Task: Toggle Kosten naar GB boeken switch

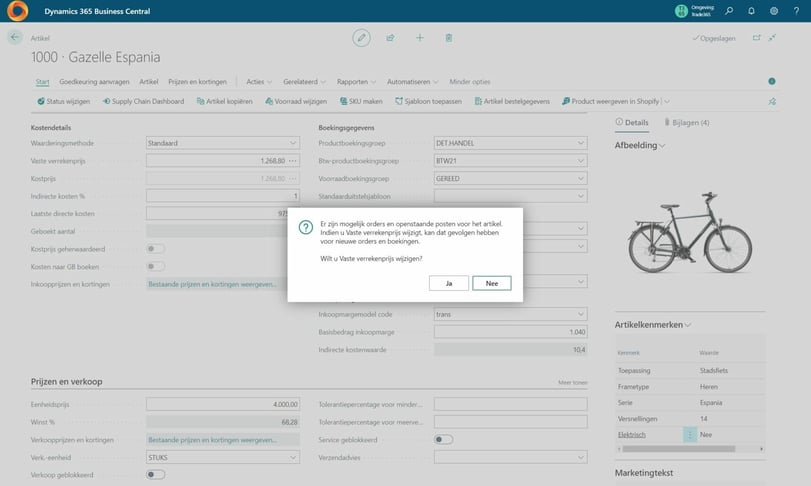Action: coord(155,266)
